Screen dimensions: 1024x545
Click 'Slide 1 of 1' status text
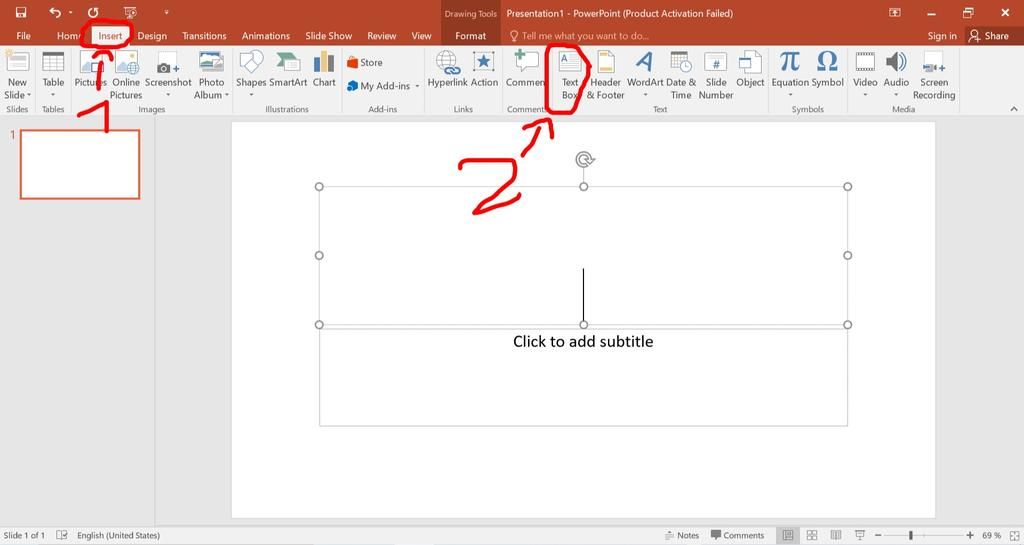pyautogui.click(x=24, y=535)
